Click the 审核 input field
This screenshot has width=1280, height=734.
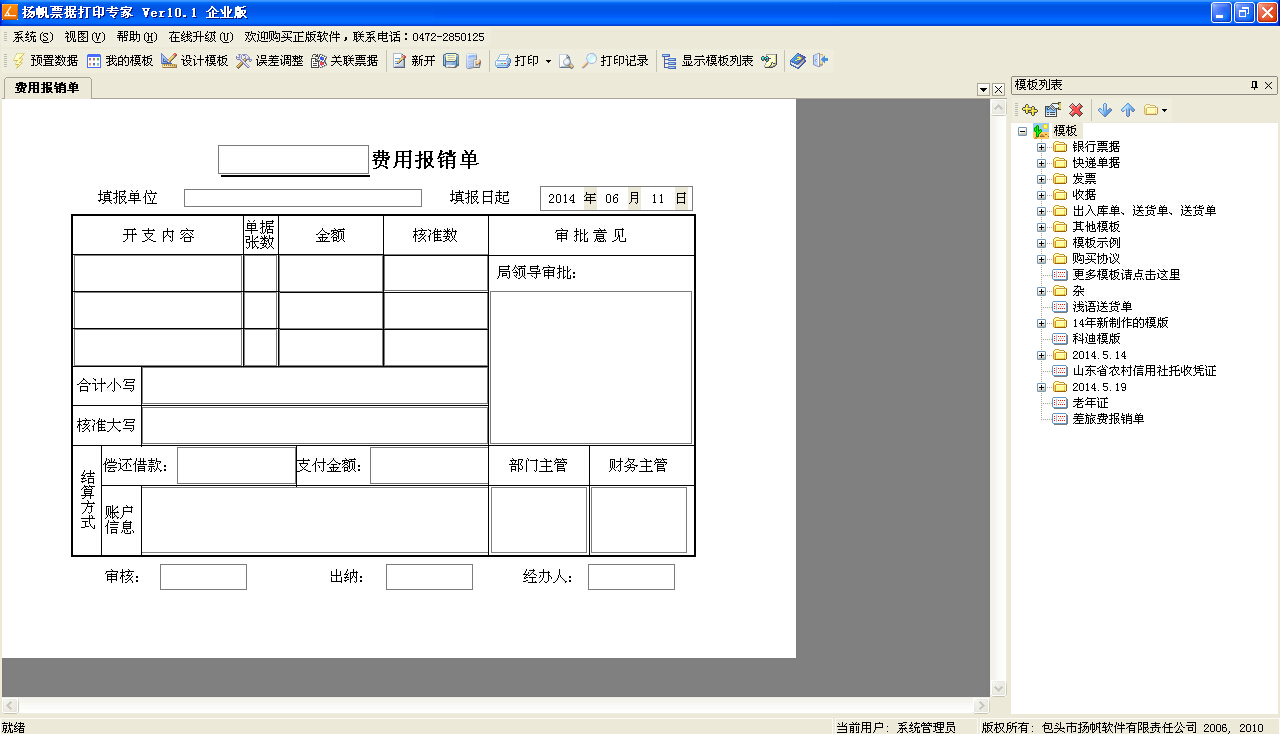(x=203, y=577)
